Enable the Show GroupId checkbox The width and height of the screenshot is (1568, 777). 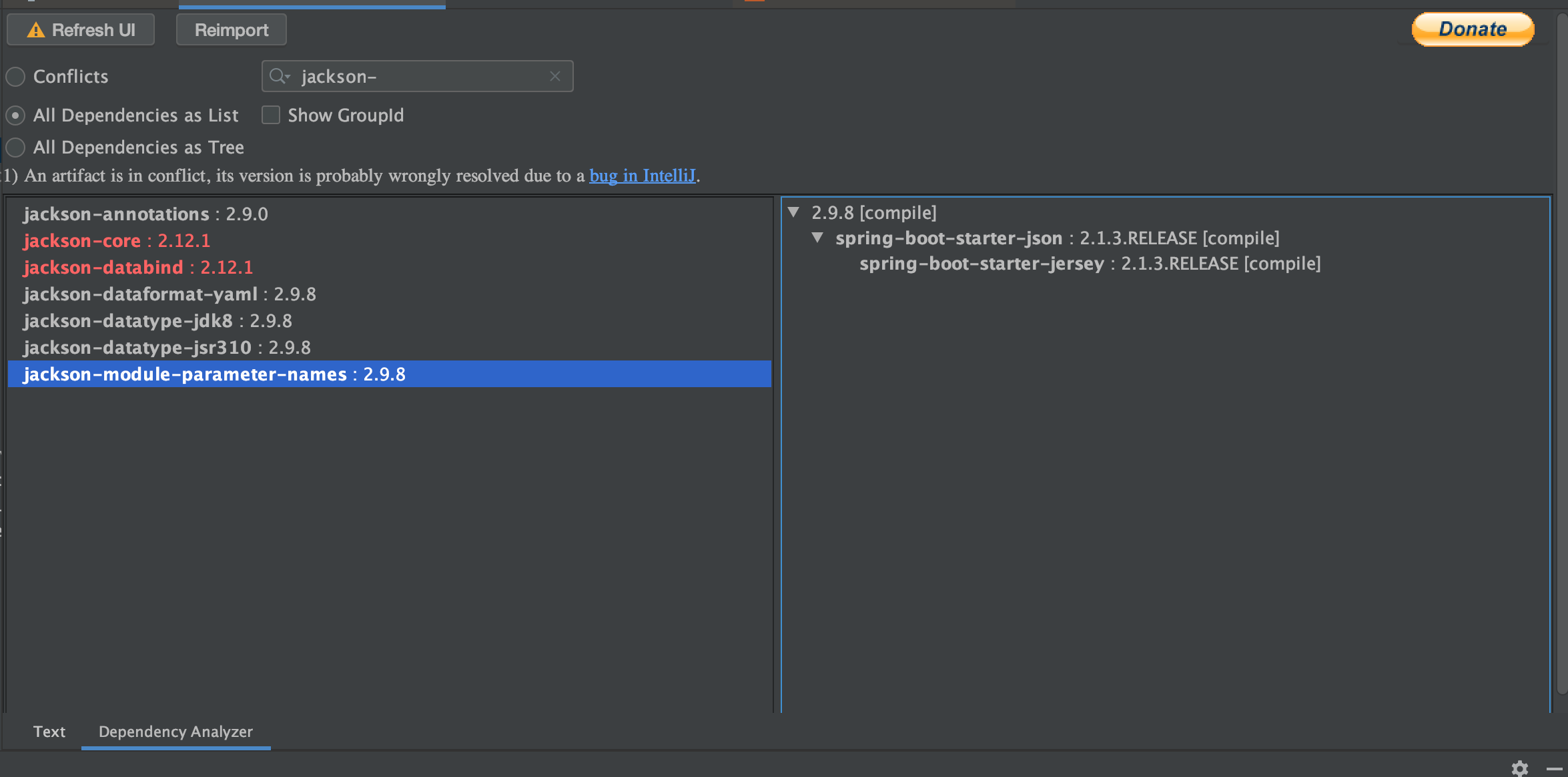271,114
